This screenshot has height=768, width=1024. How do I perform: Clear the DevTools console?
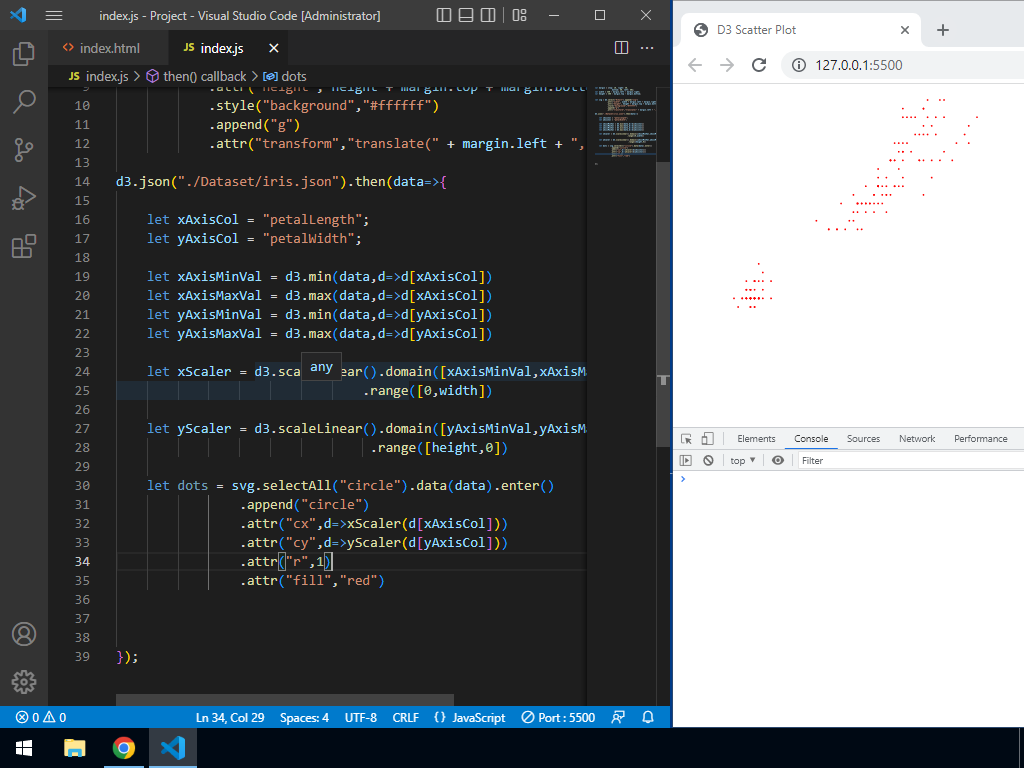coord(709,460)
